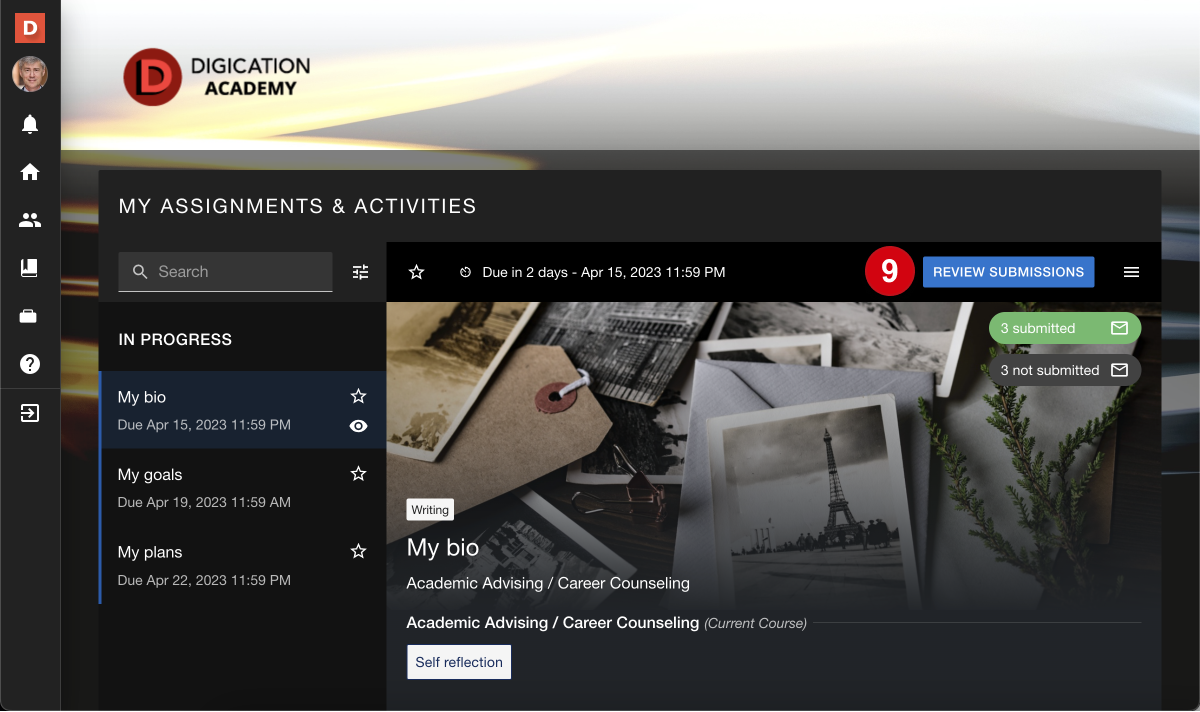Click the Due in 2 days date text

pyautogui.click(x=604, y=272)
